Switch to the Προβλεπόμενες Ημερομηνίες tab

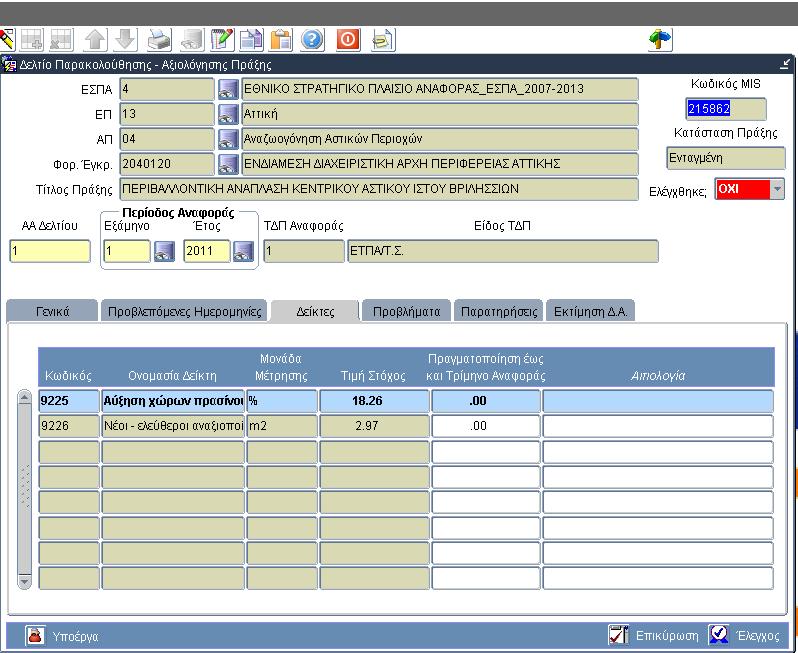click(184, 311)
